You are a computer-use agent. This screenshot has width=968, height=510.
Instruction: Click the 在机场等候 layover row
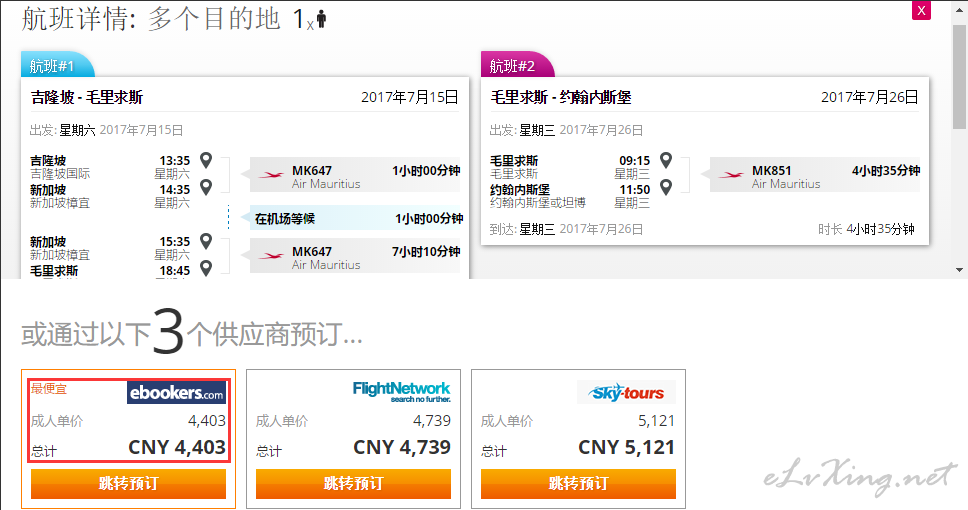355,219
